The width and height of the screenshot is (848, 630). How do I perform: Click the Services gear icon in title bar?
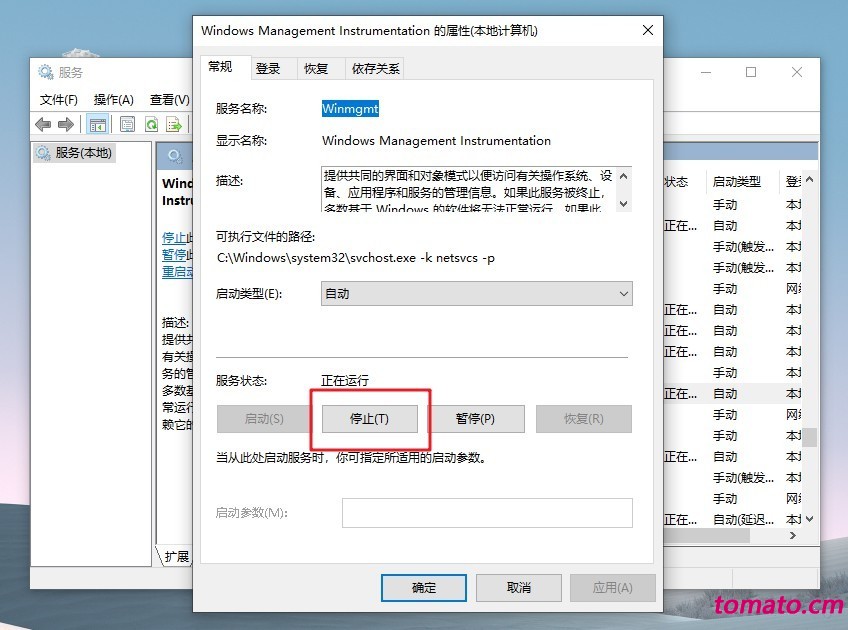coord(45,72)
